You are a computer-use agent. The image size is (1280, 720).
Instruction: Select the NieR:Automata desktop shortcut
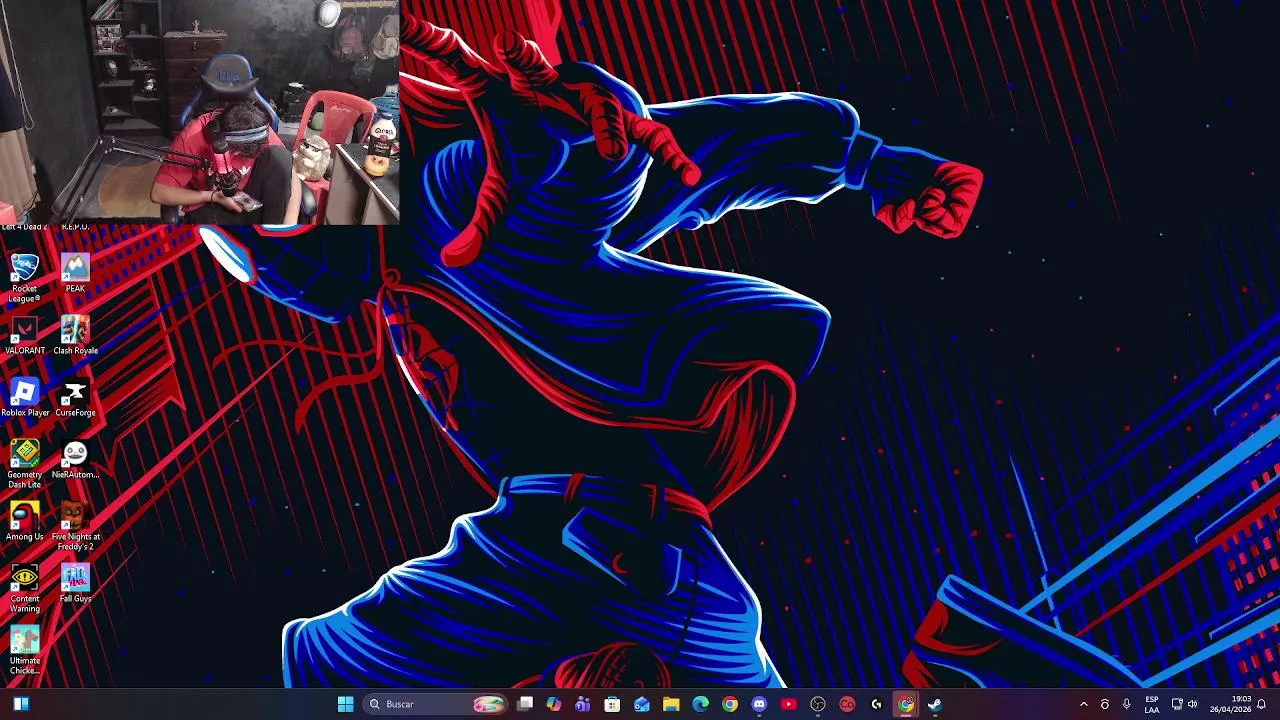click(x=75, y=460)
